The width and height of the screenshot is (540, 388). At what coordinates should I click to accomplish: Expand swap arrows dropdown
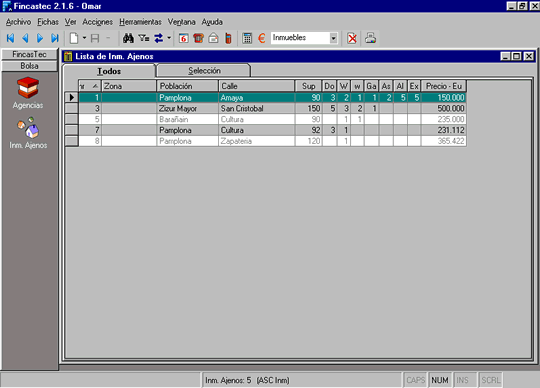point(169,38)
